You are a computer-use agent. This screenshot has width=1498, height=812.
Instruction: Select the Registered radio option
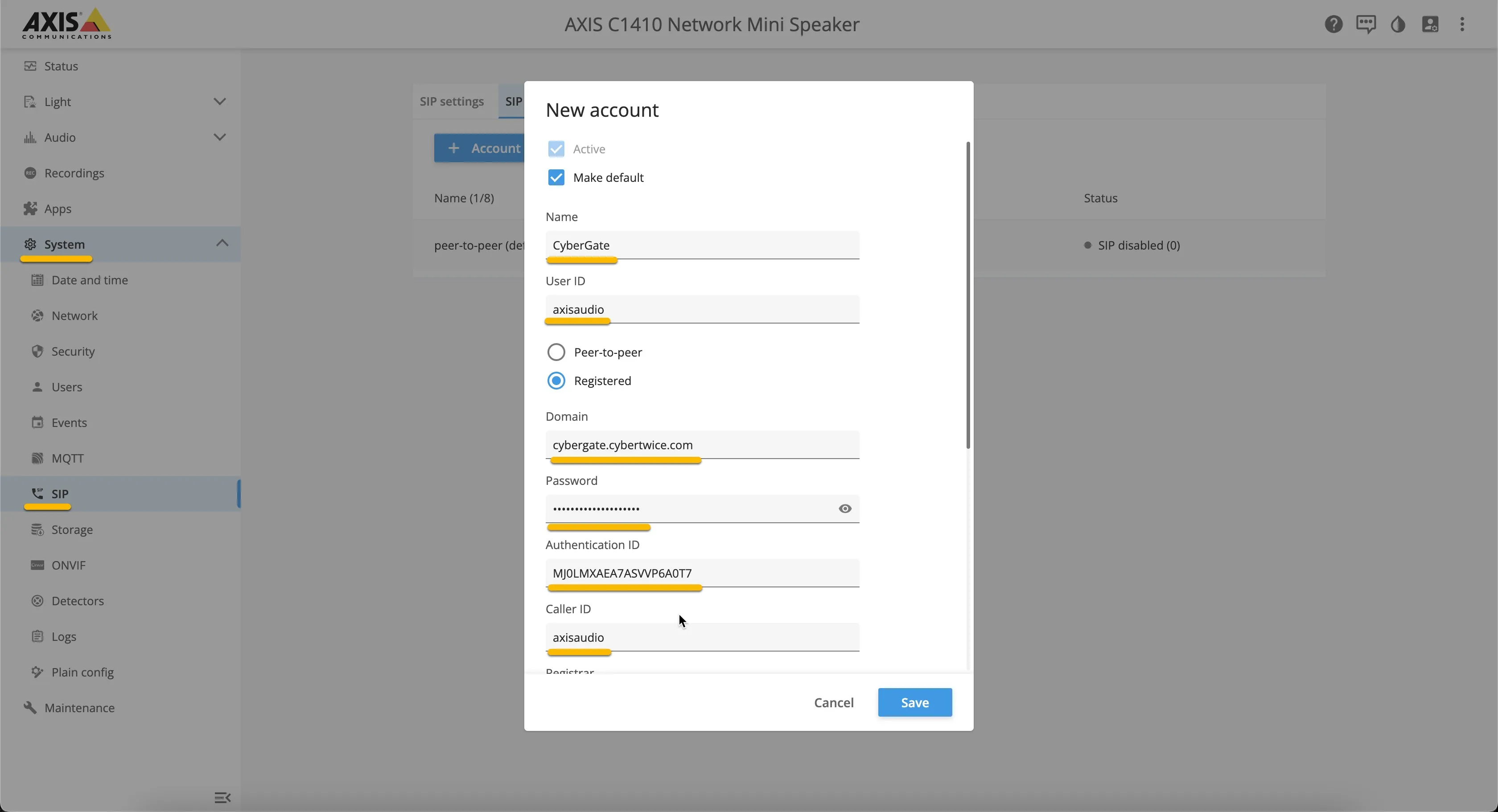pos(556,381)
